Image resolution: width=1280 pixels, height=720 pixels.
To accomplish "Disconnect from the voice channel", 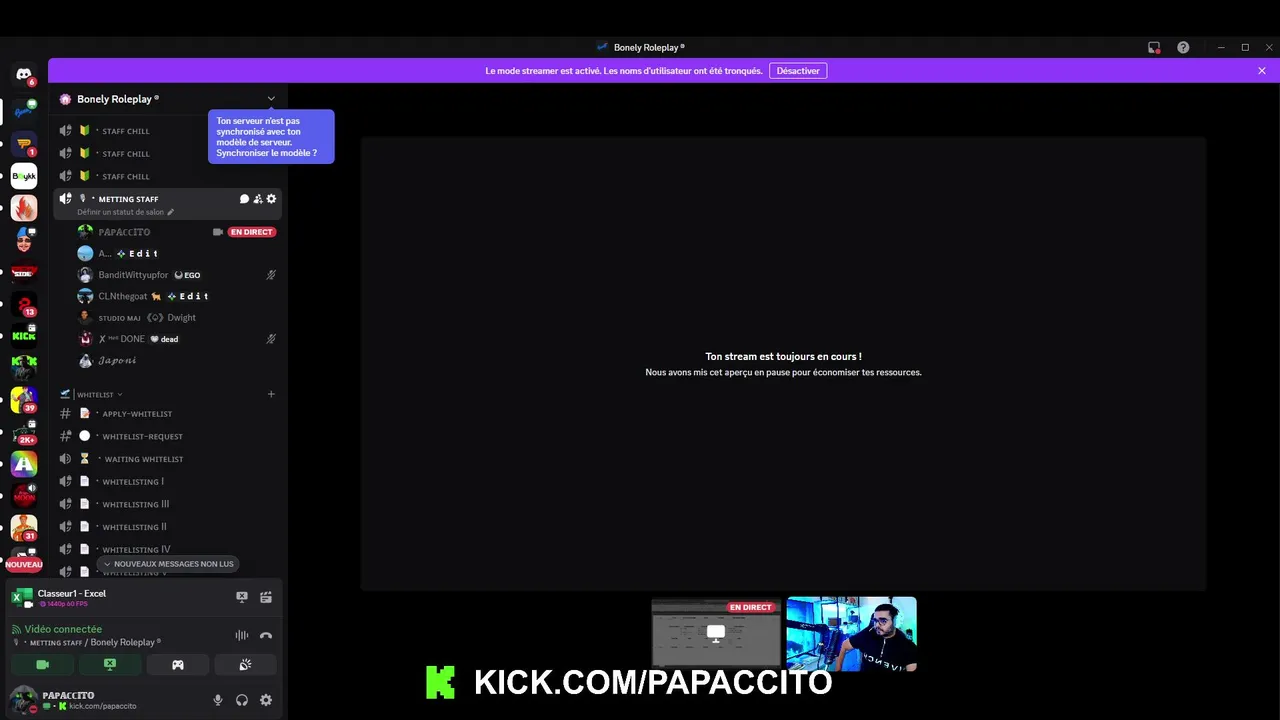I will (x=266, y=635).
